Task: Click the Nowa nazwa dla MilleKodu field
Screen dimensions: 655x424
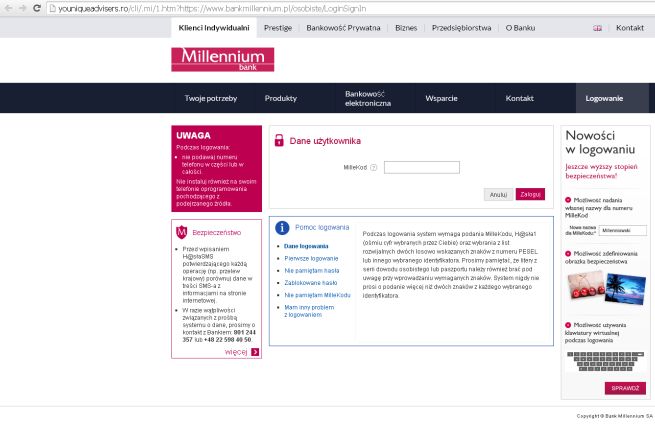Action: point(622,230)
